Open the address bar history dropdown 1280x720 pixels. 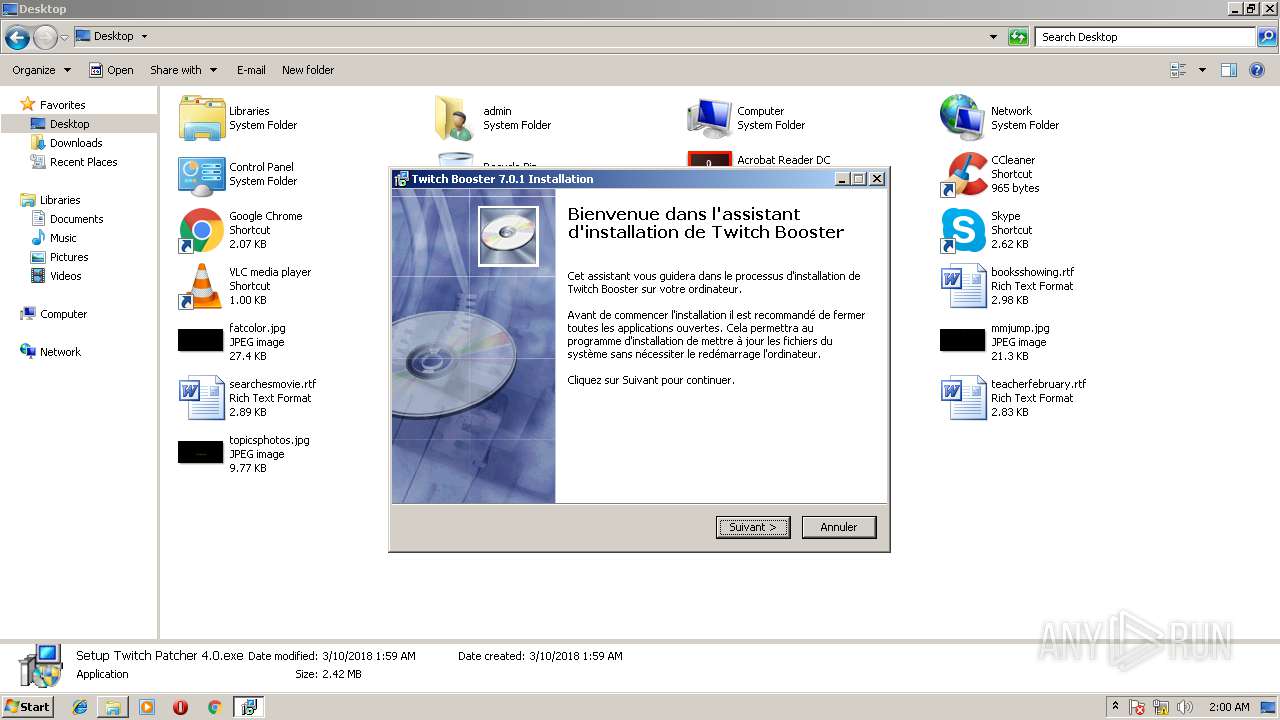pyautogui.click(x=993, y=37)
